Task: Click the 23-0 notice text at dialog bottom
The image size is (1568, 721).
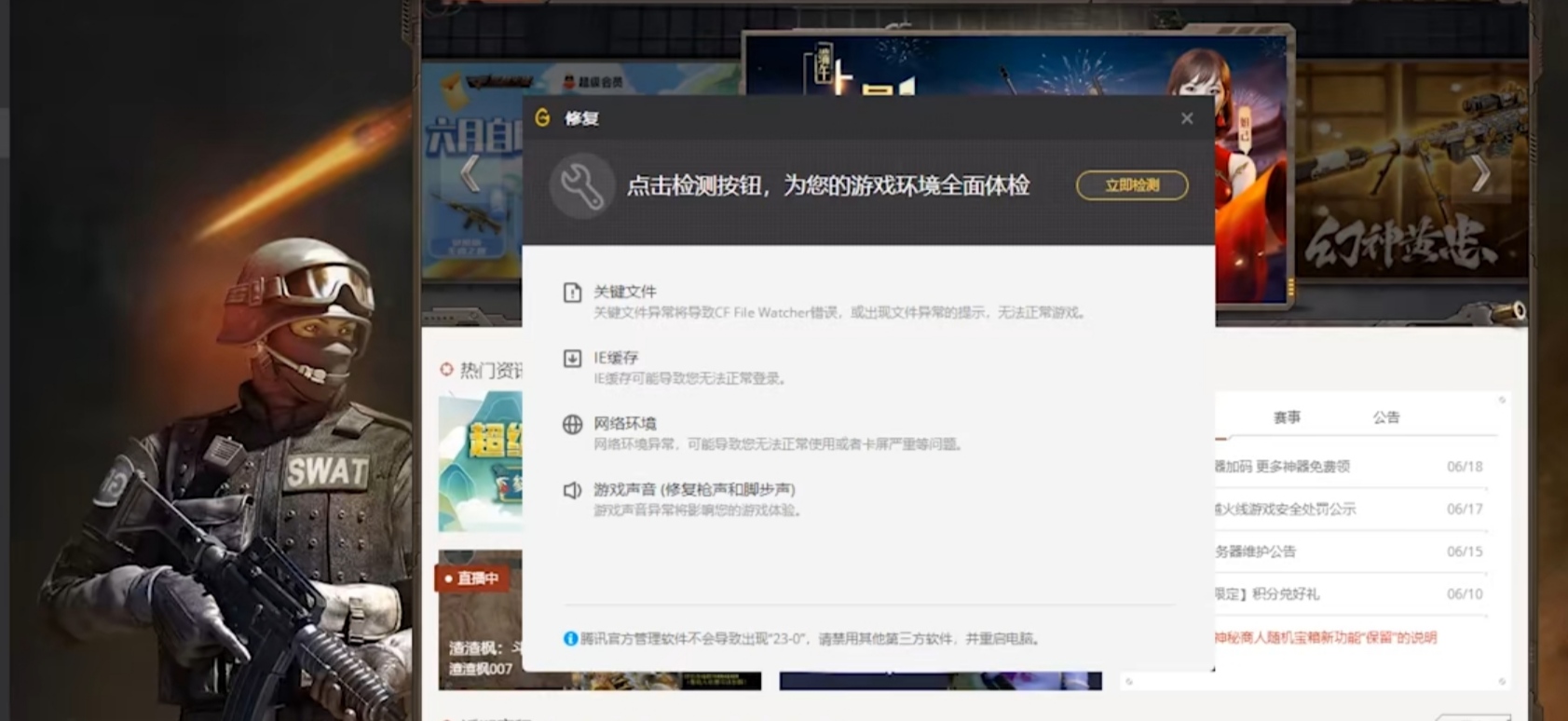Action: 810,639
